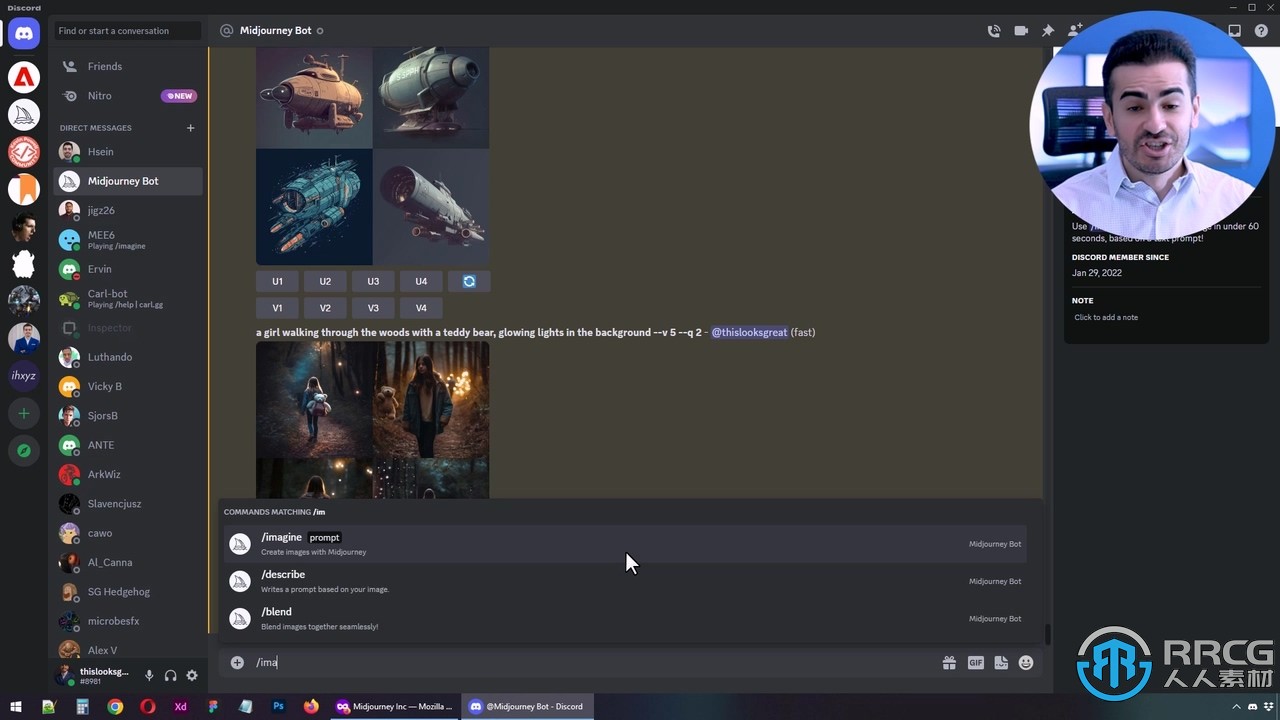Viewport: 1280px width, 720px height.
Task: Click the V2 variation button
Action: pyautogui.click(x=325, y=308)
